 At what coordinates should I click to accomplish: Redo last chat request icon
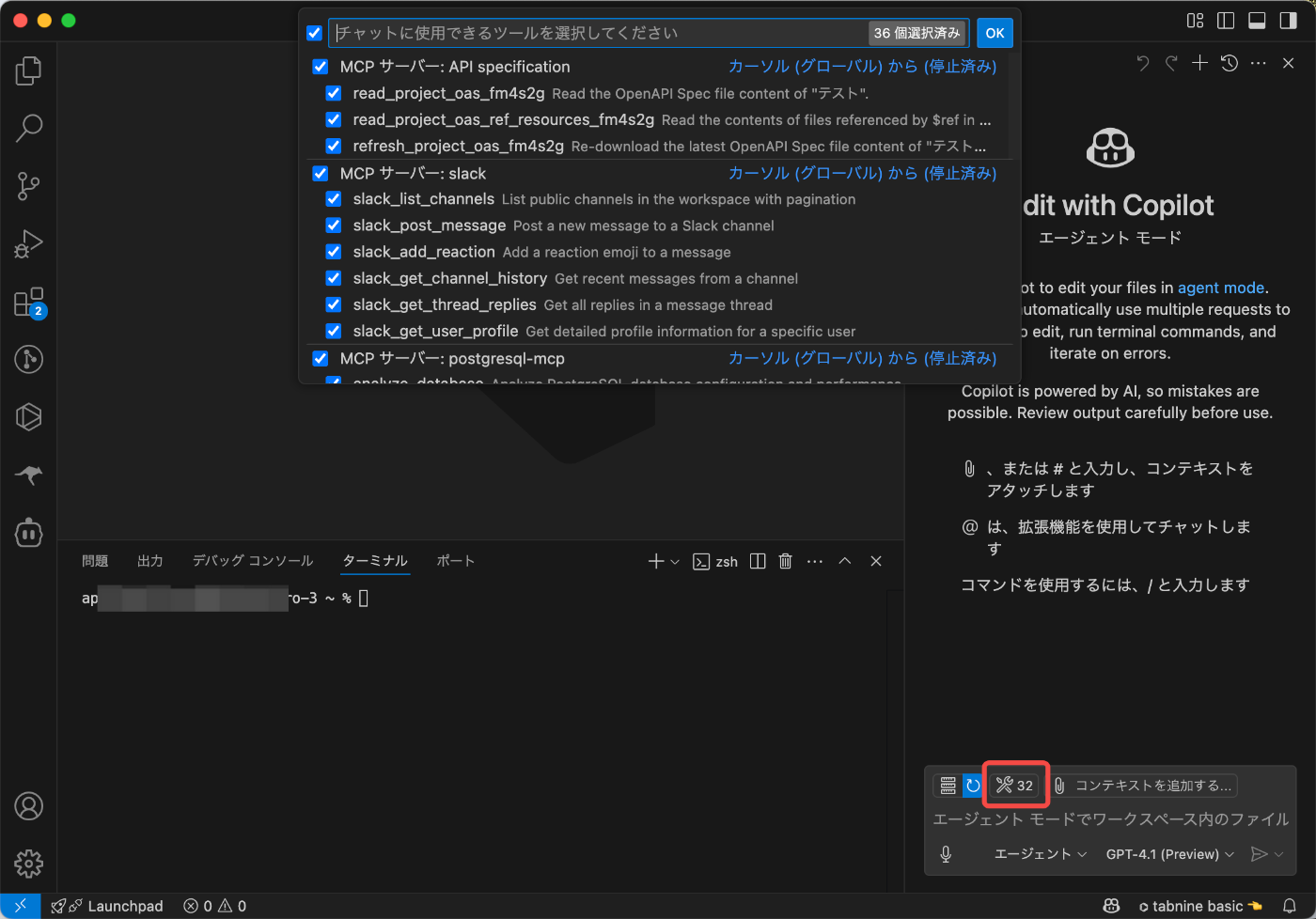pos(1171,63)
